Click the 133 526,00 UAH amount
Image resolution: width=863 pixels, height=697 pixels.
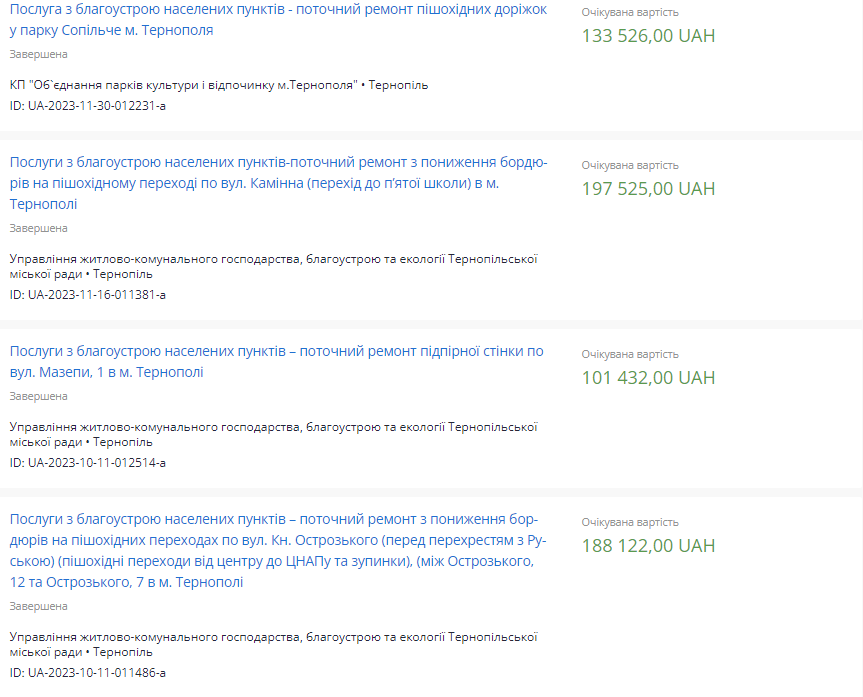[648, 36]
